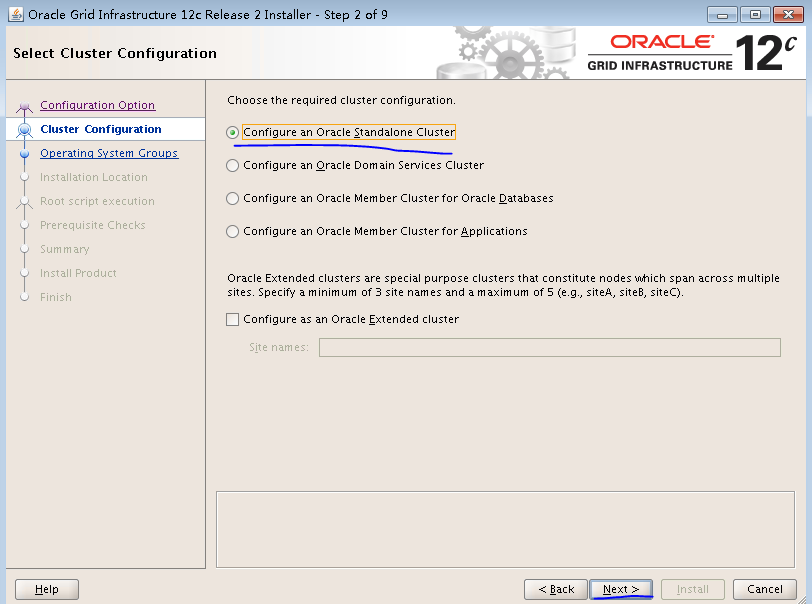Click the Cluster Configuration step marker icon

24,130
